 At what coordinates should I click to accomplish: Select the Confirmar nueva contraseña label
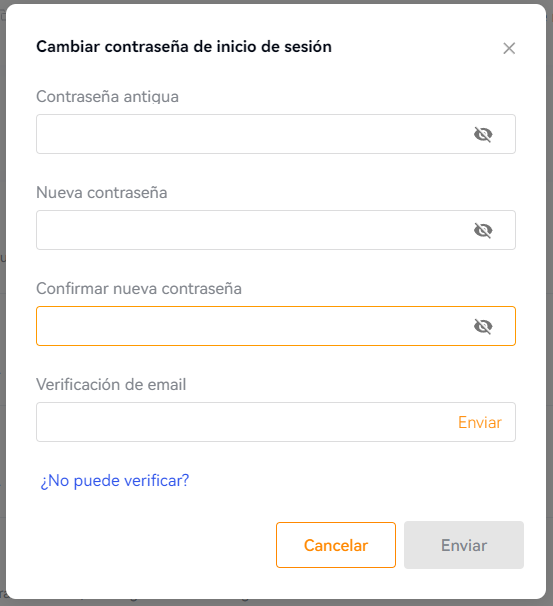coord(139,288)
